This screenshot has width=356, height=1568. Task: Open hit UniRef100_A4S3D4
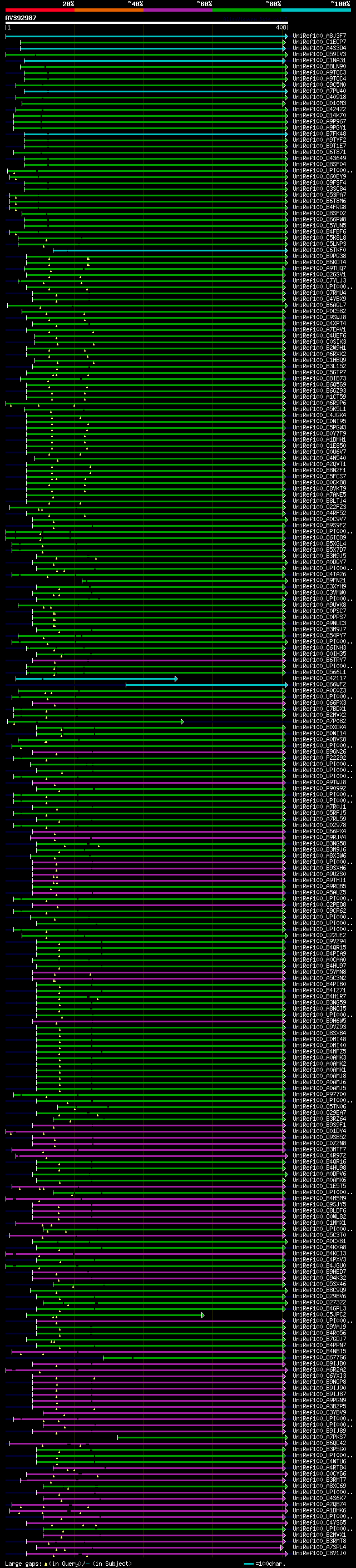[x=319, y=48]
